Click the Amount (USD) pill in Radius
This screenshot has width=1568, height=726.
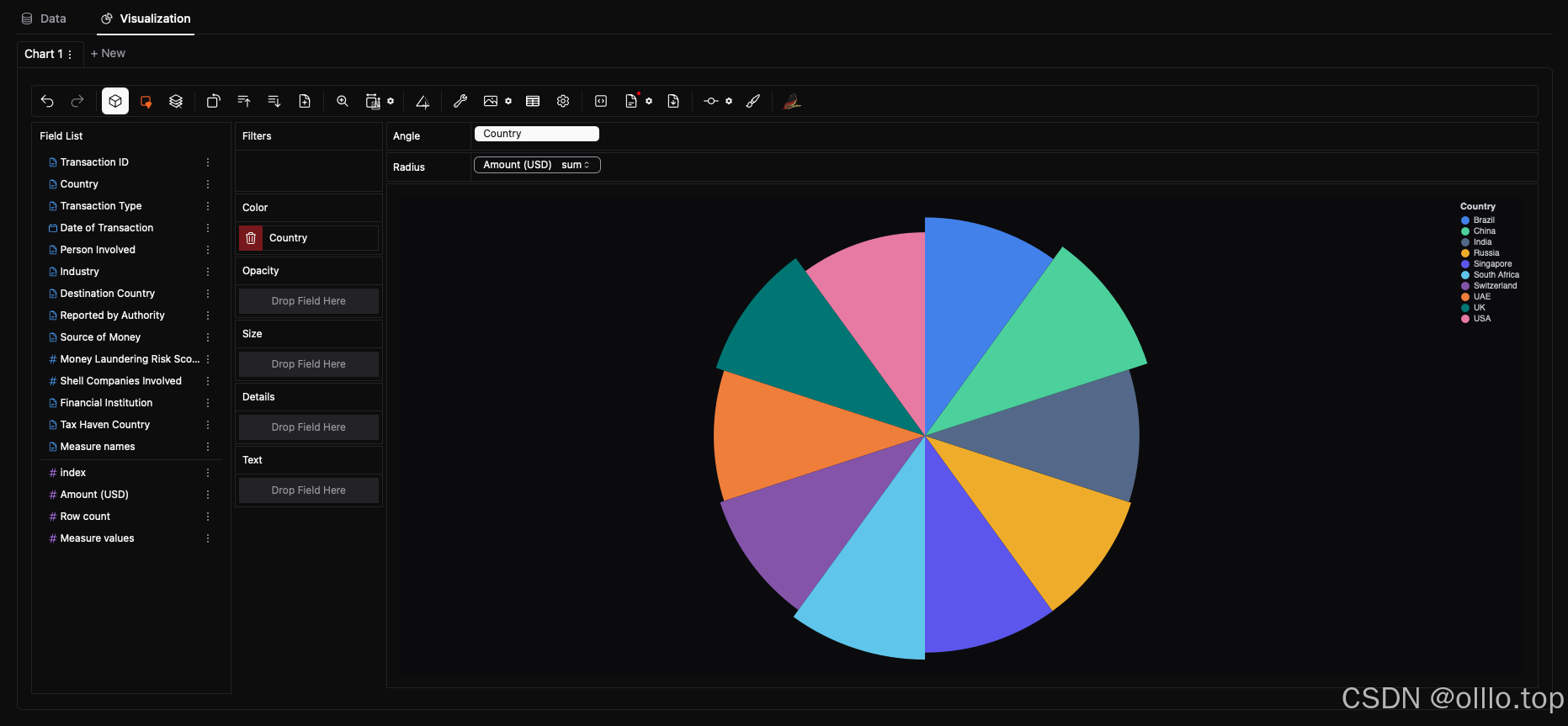click(x=537, y=165)
